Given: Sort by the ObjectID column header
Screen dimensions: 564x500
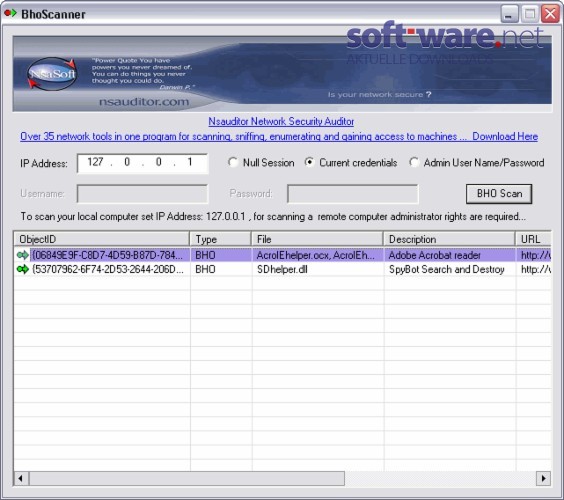Looking at the screenshot, I should tap(102, 239).
